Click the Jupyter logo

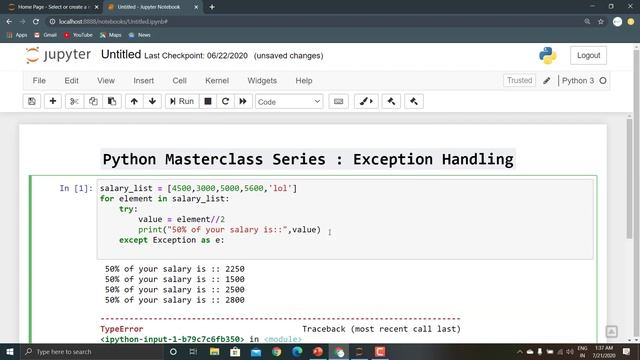tap(58, 55)
